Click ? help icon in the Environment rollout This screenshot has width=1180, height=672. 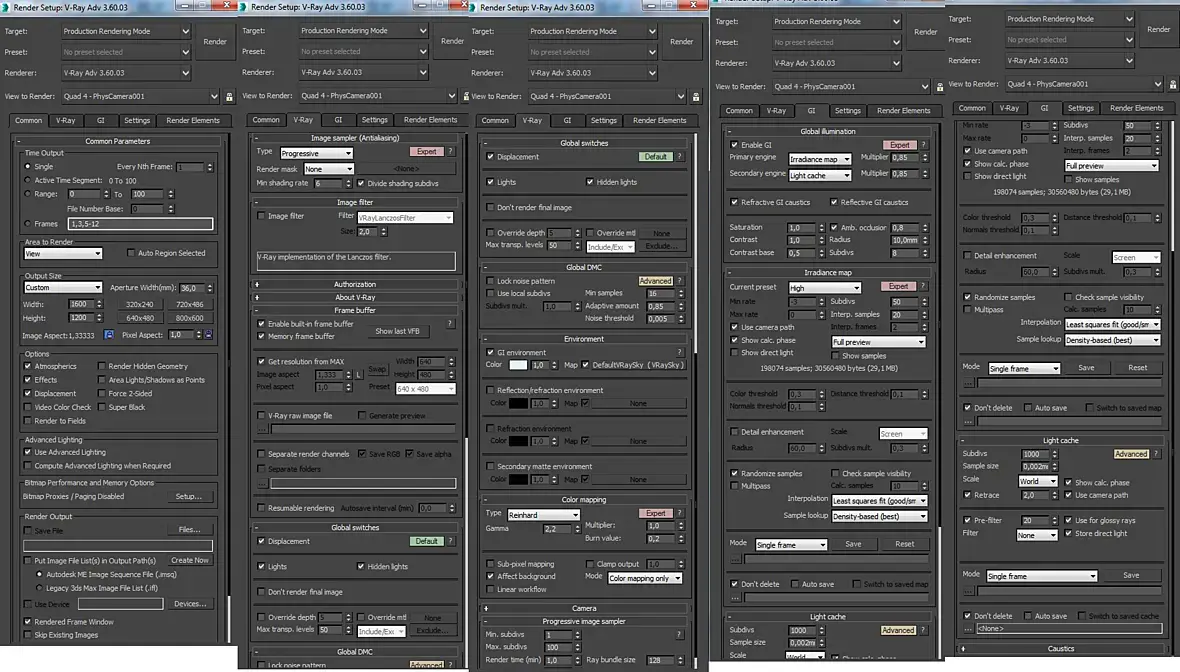(x=679, y=352)
